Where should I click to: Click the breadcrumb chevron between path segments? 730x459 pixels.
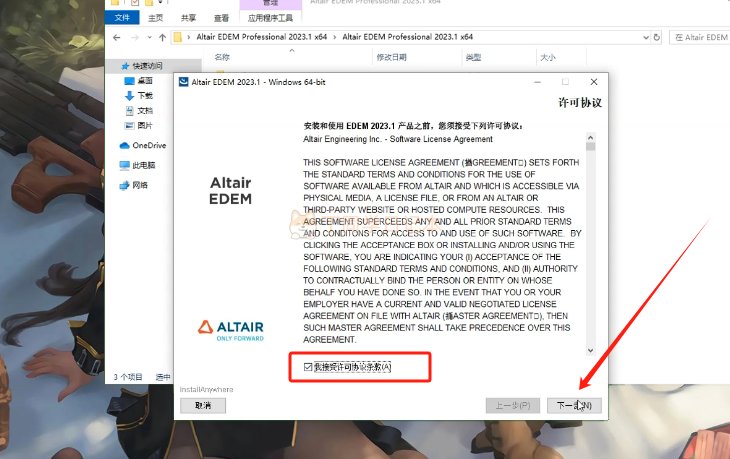coord(335,37)
